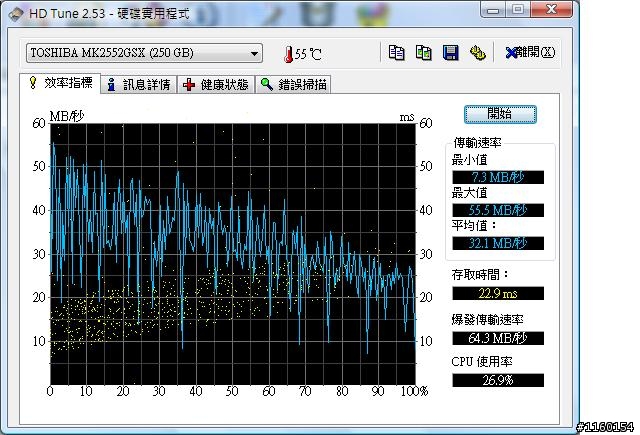Switch to the 健康狀態 health tab
640x435 pixels.
coord(216,84)
